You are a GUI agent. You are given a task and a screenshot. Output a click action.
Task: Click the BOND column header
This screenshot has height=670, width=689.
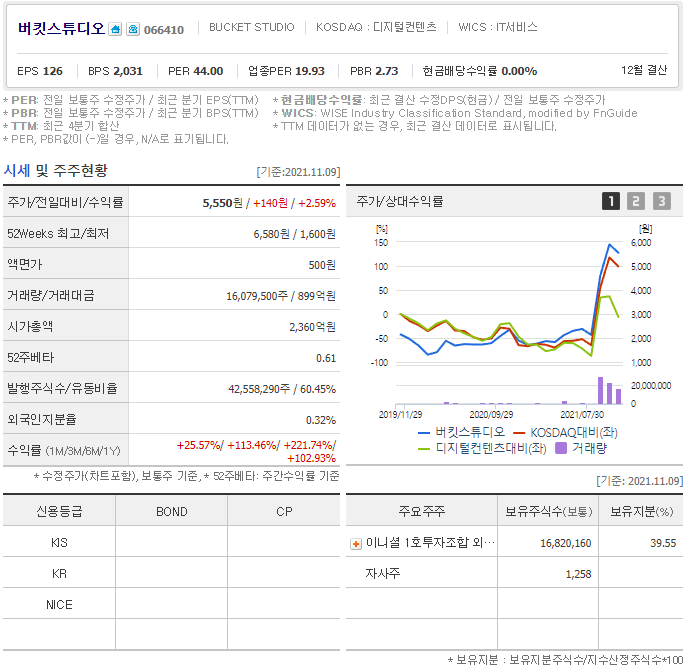[171, 511]
